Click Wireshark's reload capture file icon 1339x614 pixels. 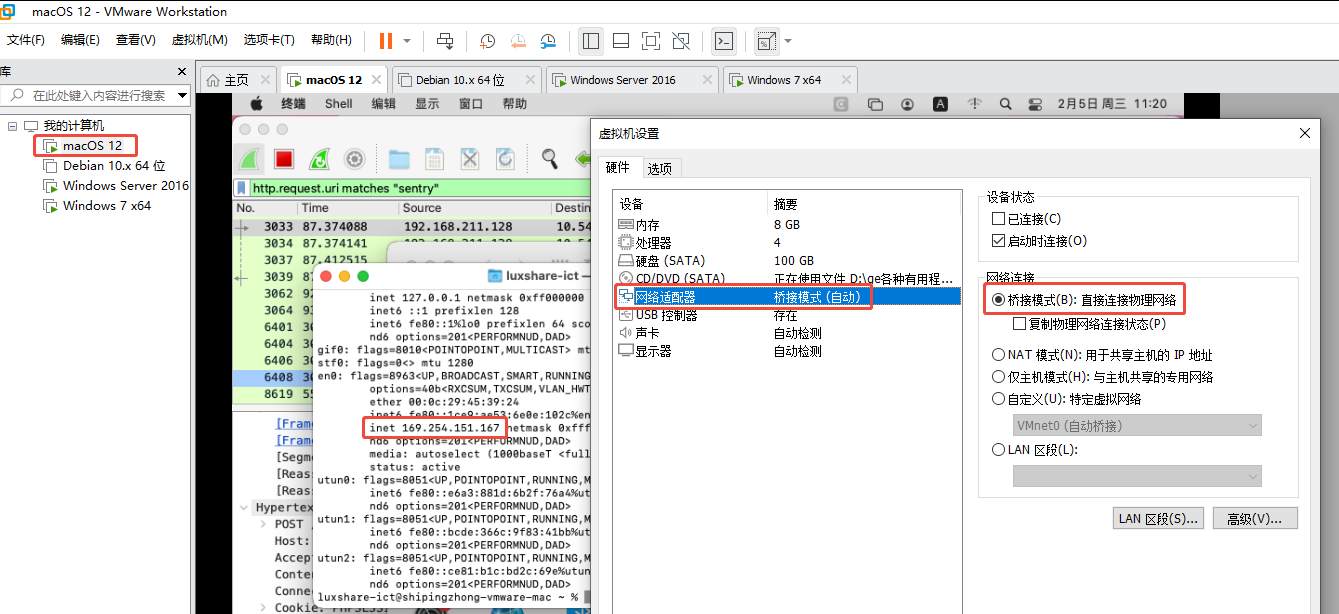coord(505,159)
